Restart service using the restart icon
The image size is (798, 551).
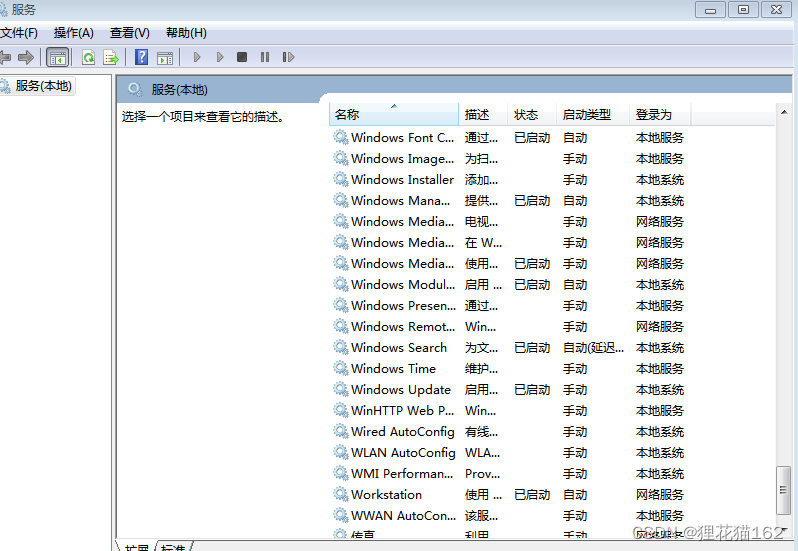click(x=288, y=57)
